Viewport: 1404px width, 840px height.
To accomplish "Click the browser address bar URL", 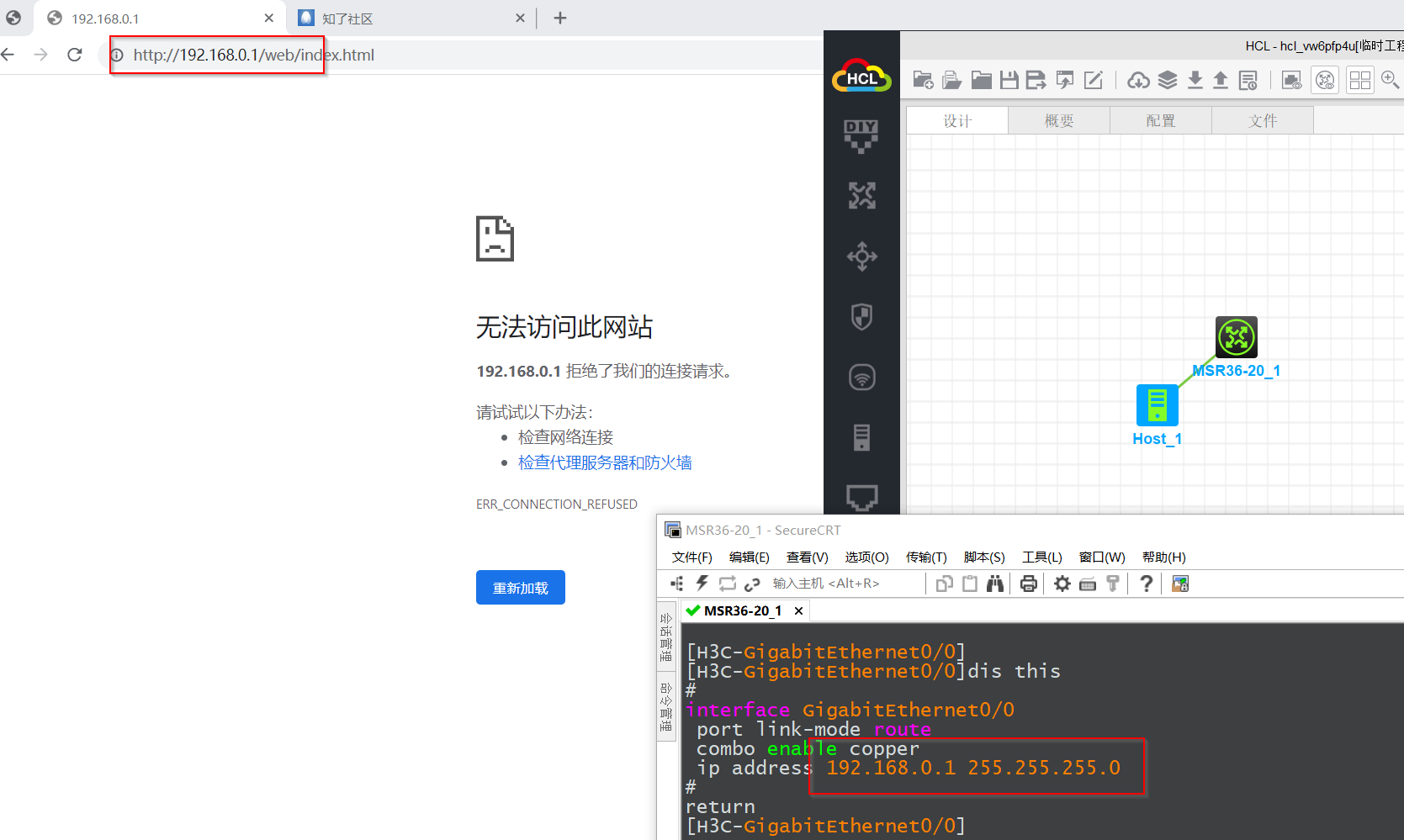I will pos(254,55).
